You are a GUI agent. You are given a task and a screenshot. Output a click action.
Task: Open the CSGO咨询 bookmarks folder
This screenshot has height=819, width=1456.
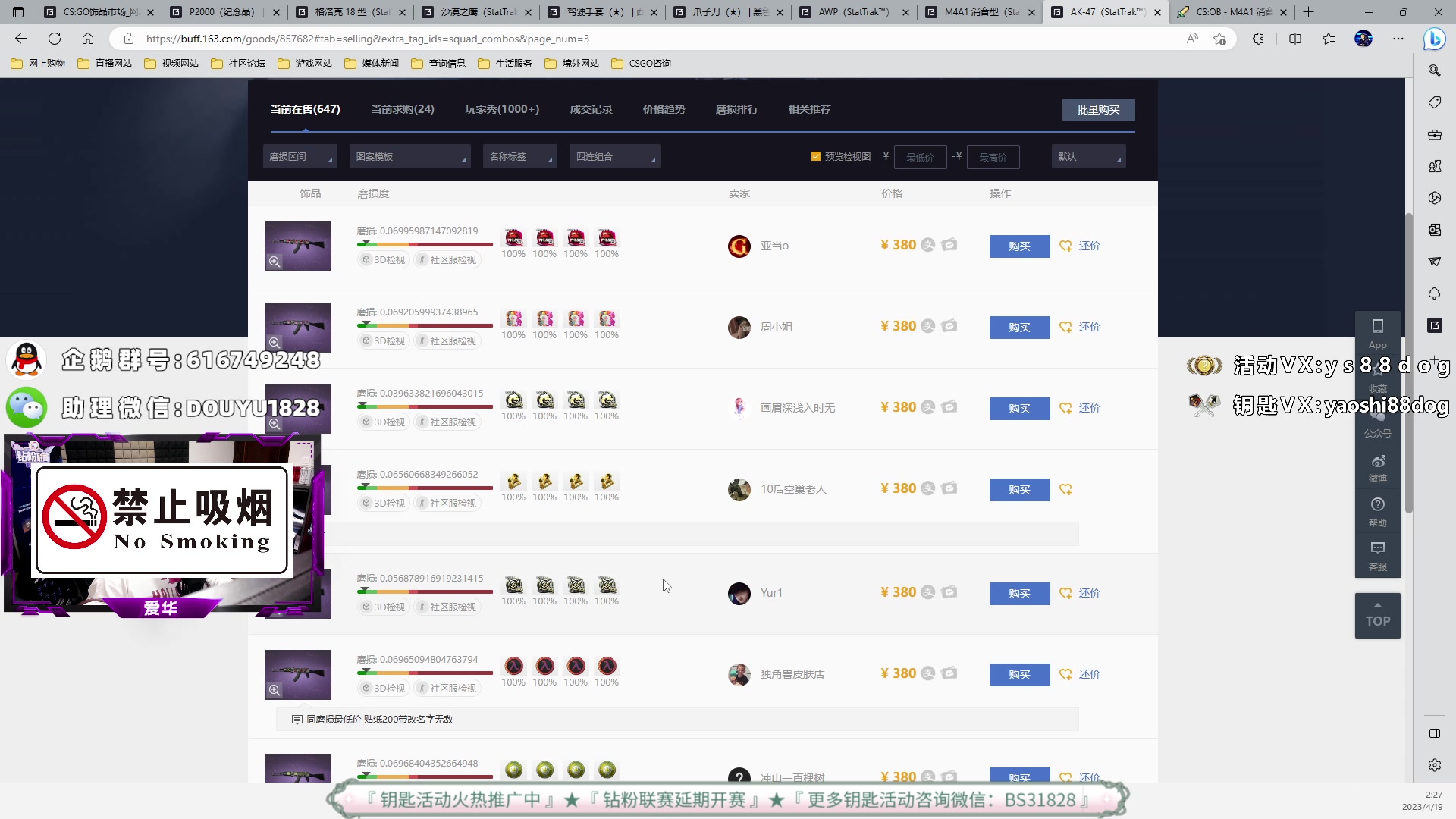[x=641, y=64]
